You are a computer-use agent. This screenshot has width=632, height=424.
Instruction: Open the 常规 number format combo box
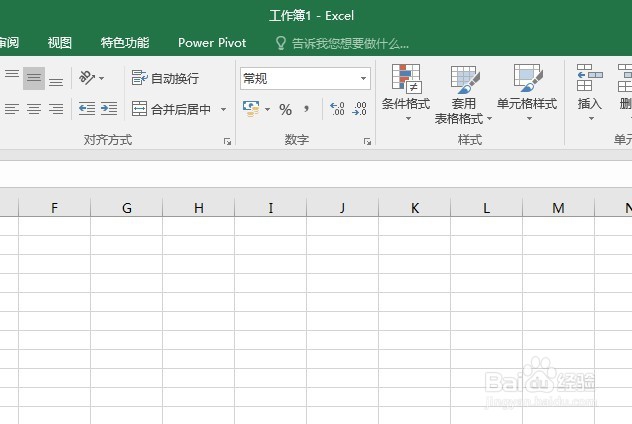[x=305, y=78]
